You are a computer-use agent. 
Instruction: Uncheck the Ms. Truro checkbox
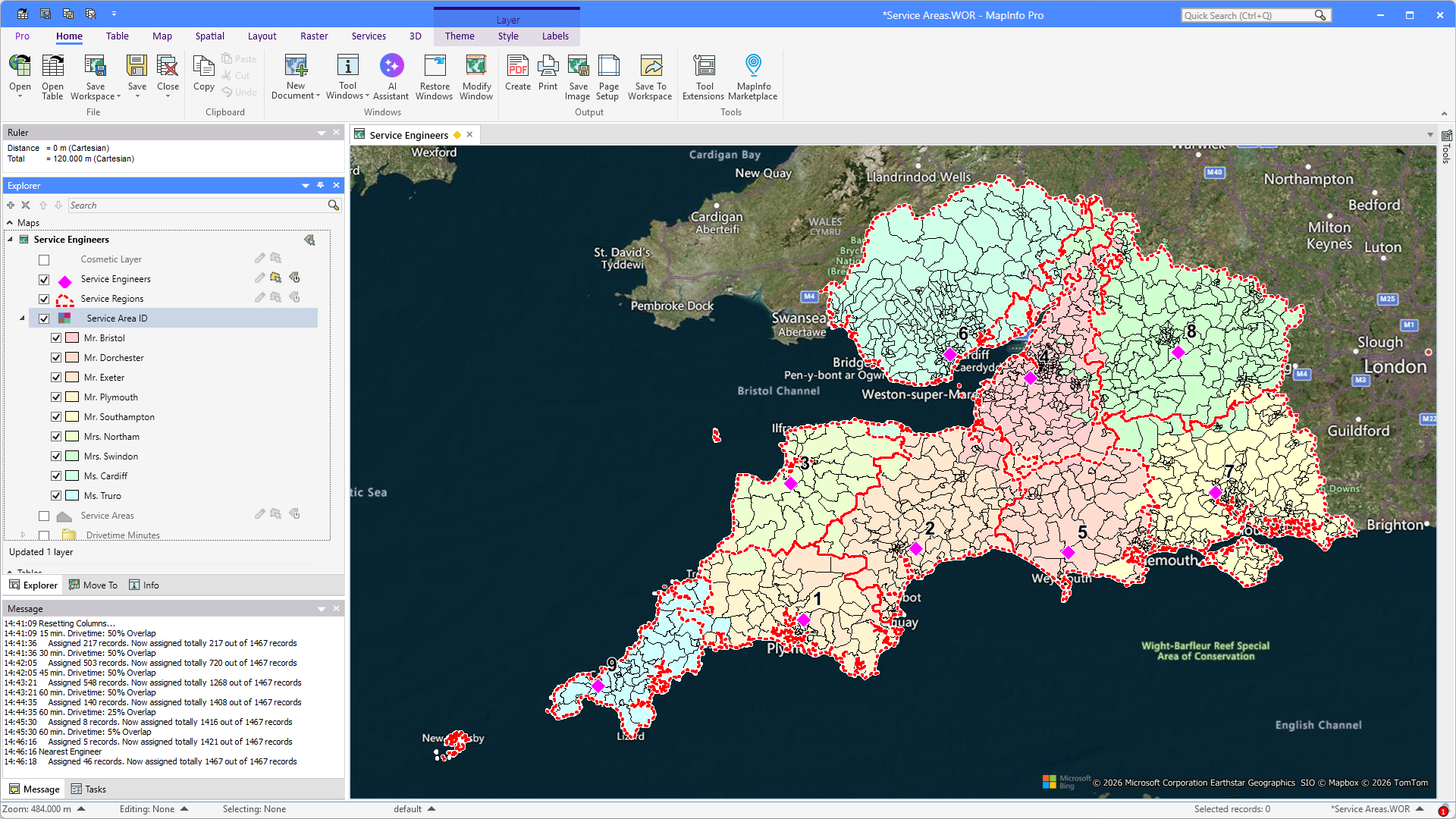coord(56,496)
